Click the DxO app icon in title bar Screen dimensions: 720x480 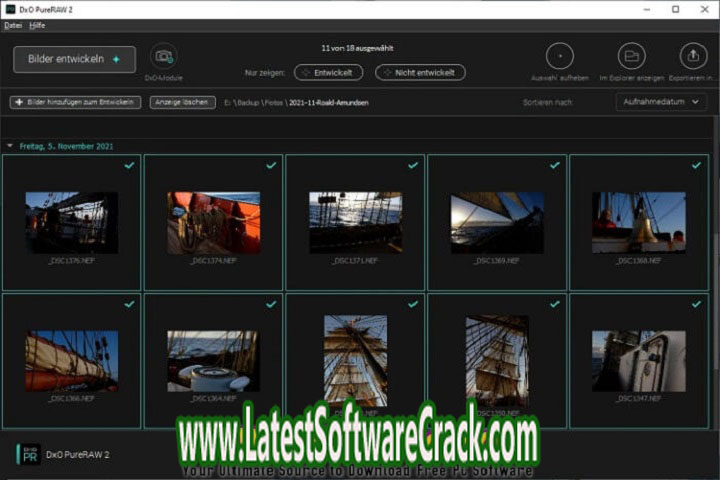pos(10,9)
